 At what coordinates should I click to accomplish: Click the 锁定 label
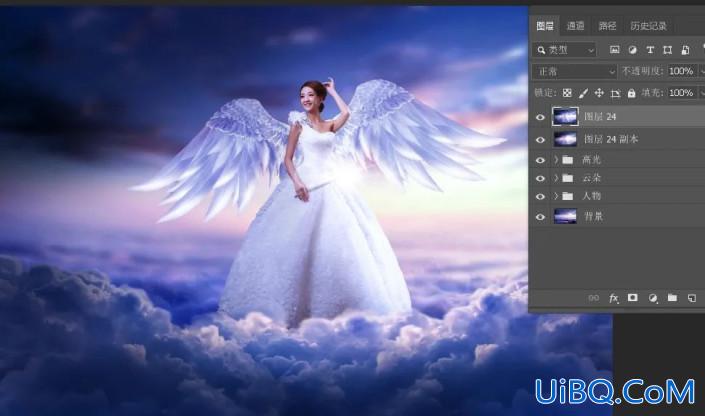pyautogui.click(x=545, y=93)
